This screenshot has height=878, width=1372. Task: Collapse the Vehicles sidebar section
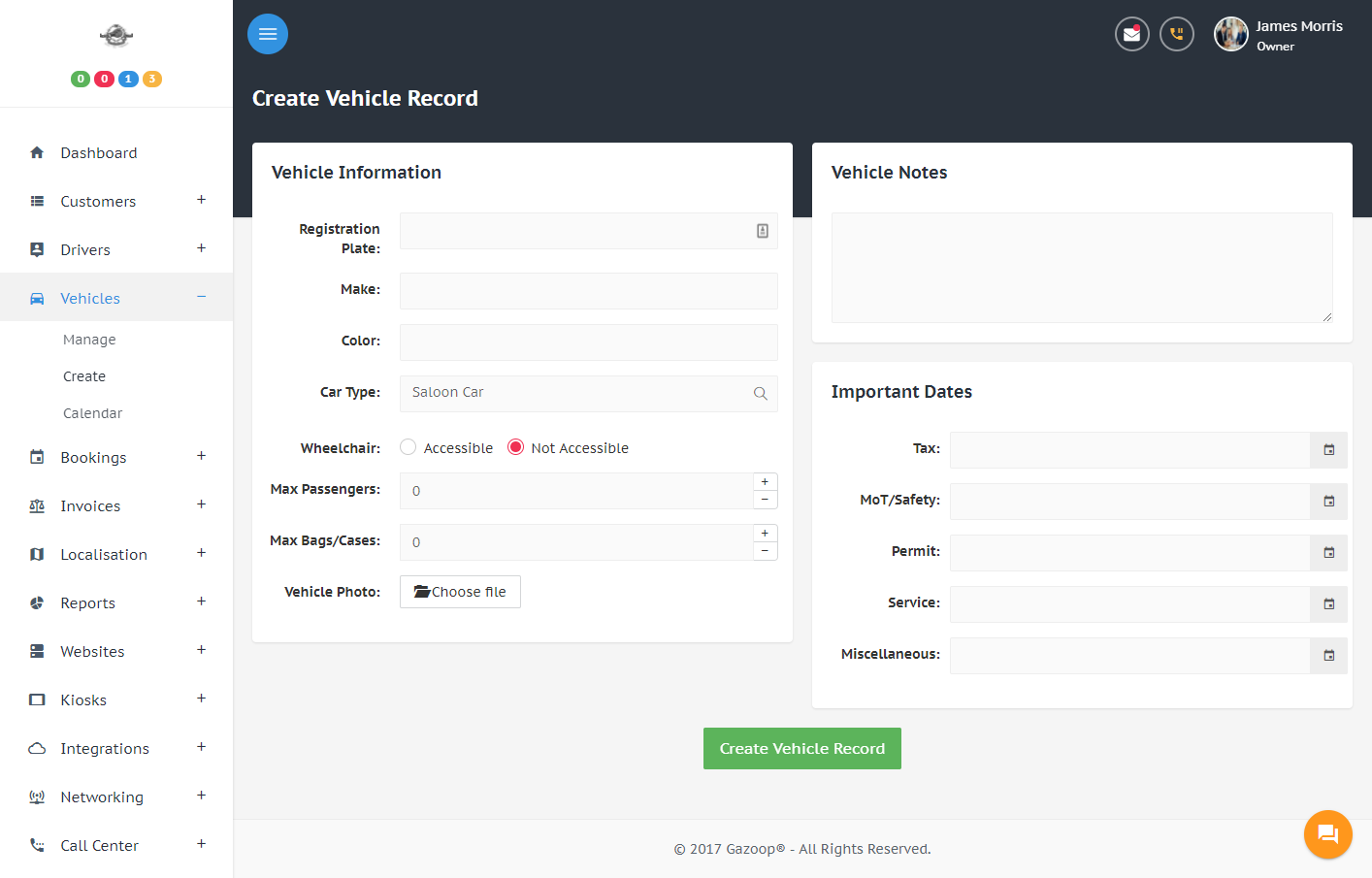coord(201,297)
